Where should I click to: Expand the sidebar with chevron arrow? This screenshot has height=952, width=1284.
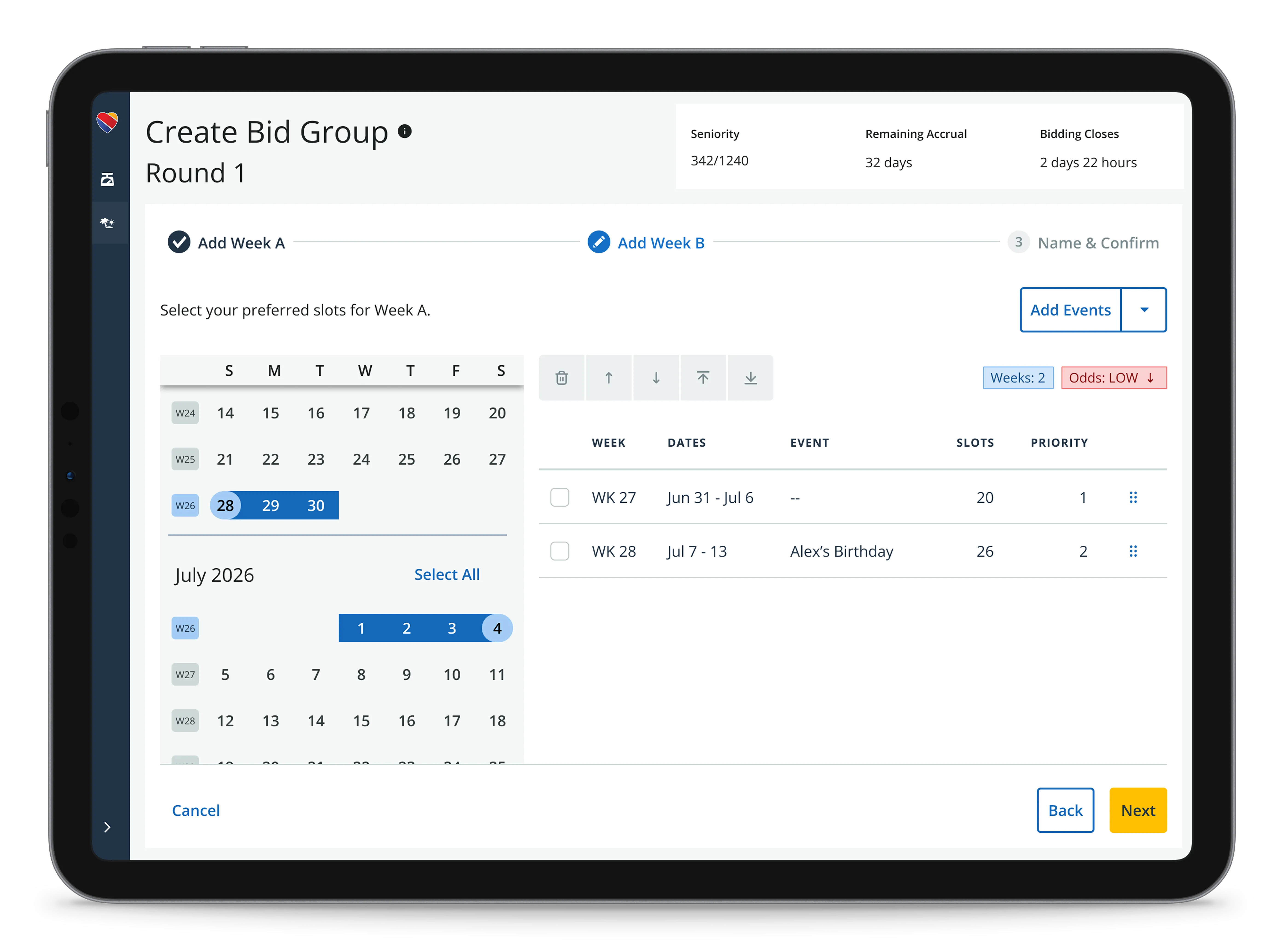click(x=107, y=827)
